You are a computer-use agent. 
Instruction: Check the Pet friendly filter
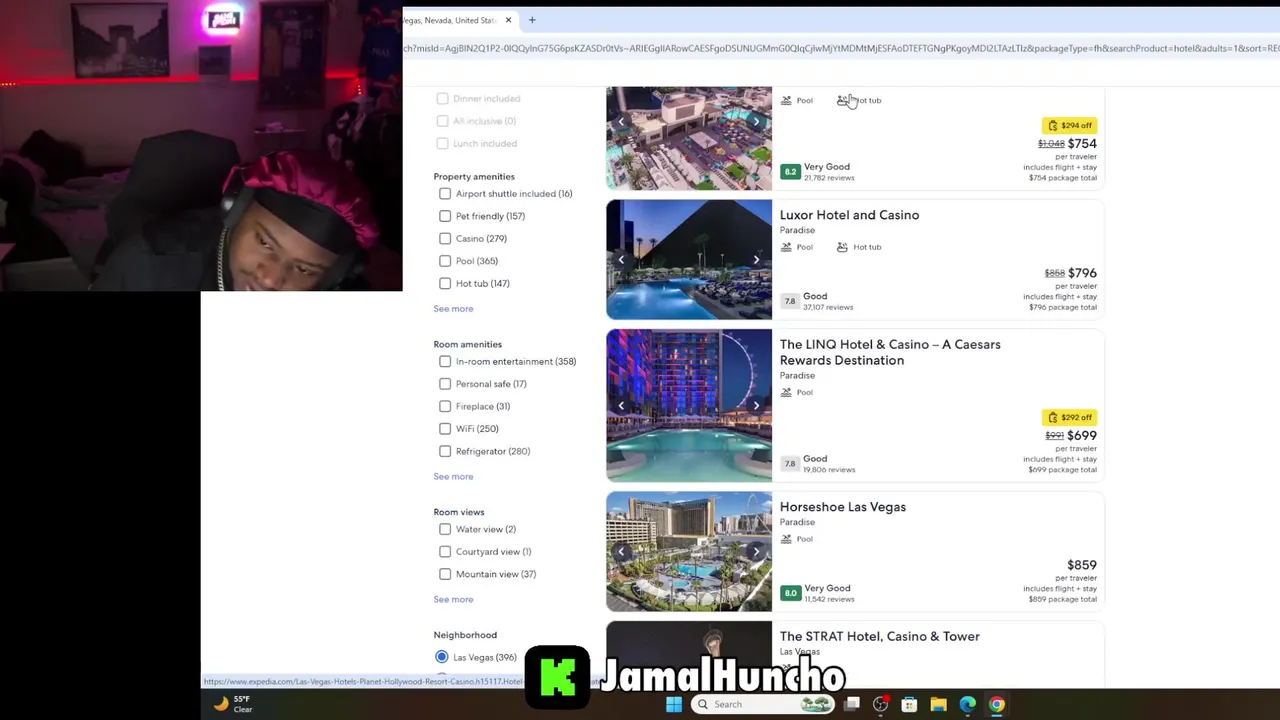click(x=445, y=216)
